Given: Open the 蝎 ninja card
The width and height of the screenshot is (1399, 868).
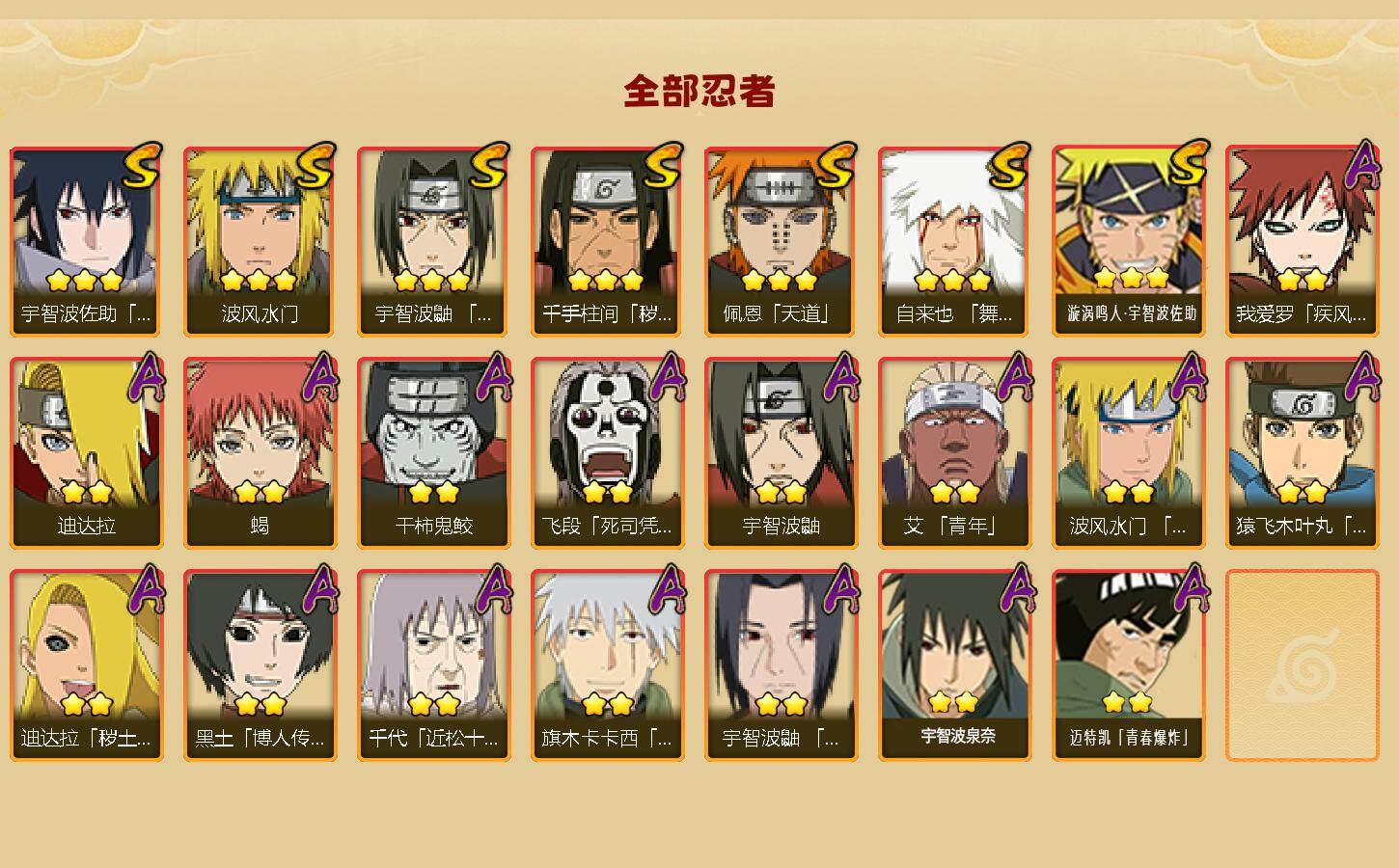Looking at the screenshot, I should [x=260, y=453].
